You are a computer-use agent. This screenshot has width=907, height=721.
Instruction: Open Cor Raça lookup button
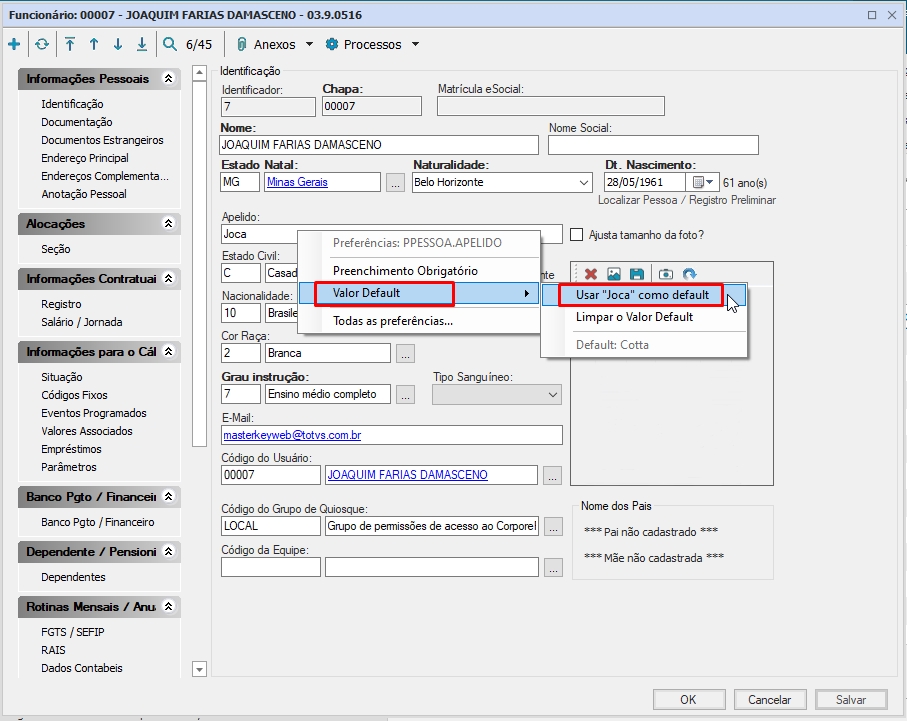405,354
